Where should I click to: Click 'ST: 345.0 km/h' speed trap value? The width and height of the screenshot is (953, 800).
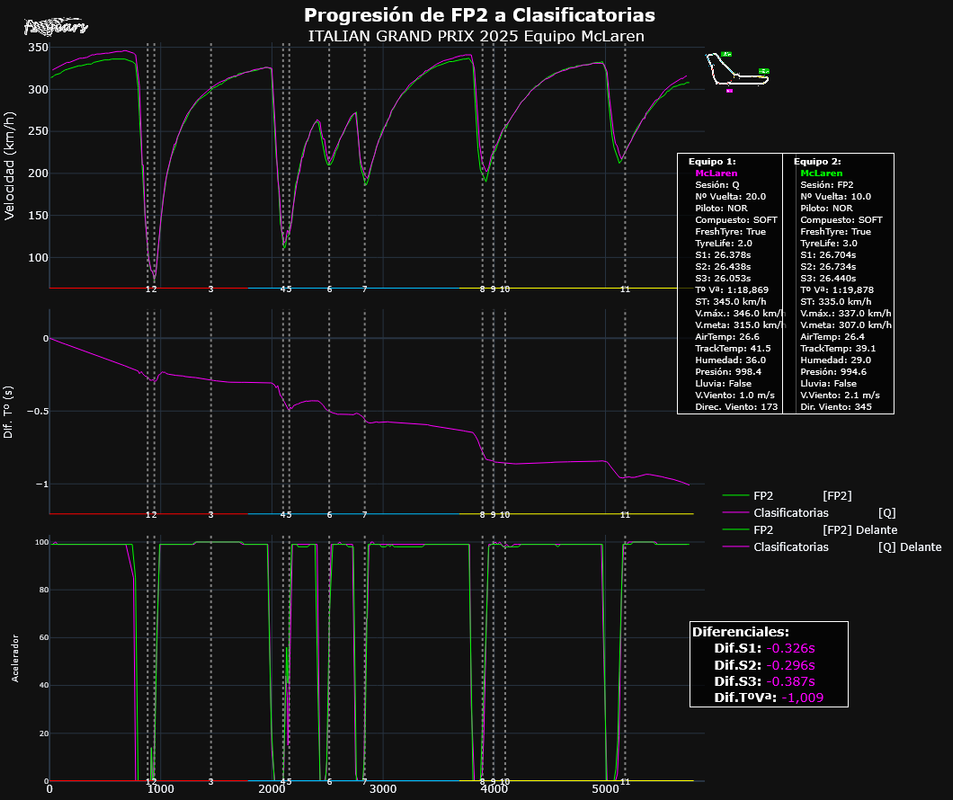pos(731,302)
